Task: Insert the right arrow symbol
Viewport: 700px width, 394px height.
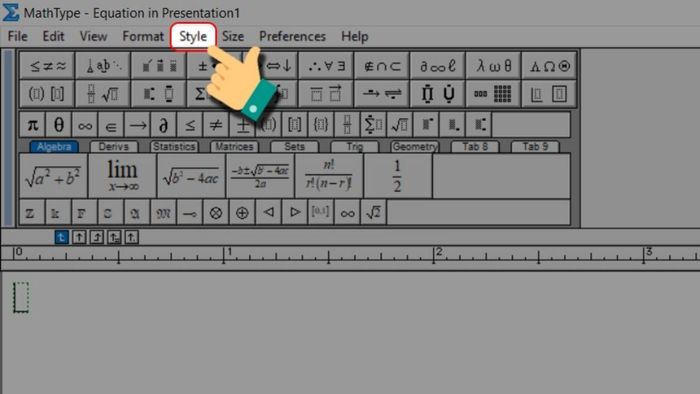Action: (138, 125)
